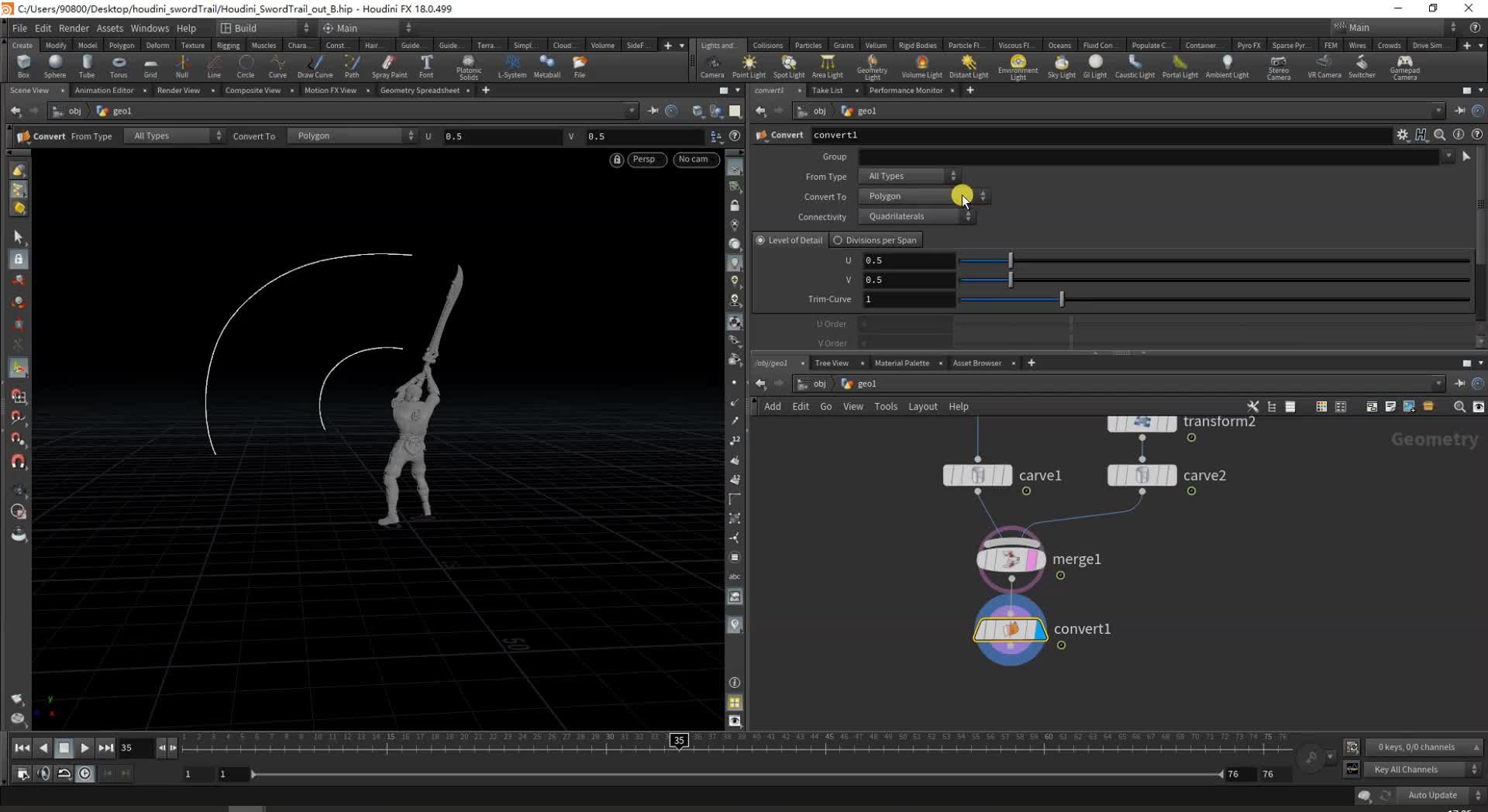Click the Auto Update button
This screenshot has width=1488, height=812.
[x=1432, y=795]
